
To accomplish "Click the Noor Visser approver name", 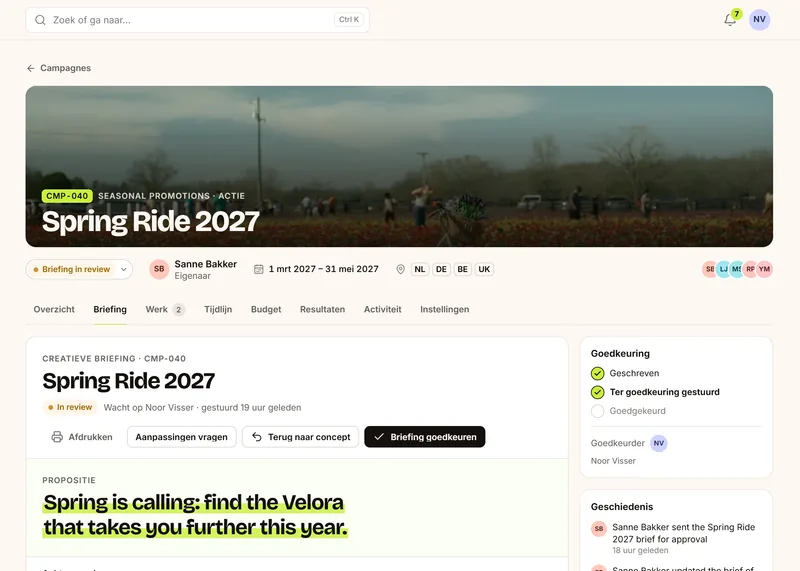I will tap(613, 461).
